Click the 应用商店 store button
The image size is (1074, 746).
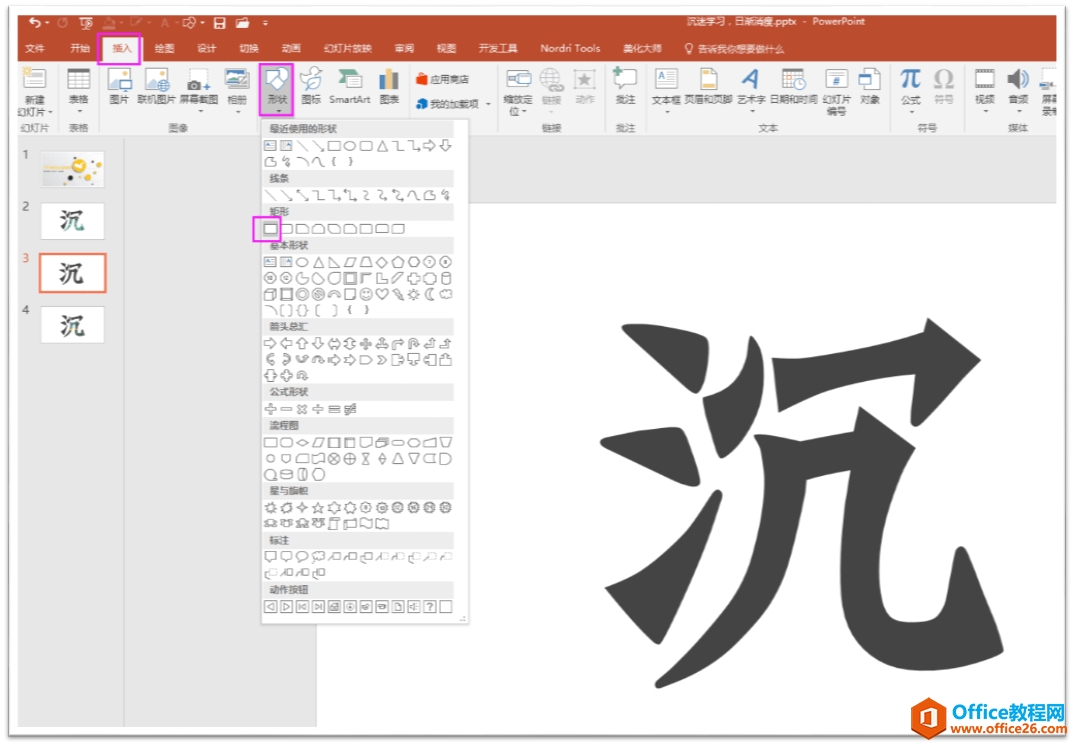[x=442, y=79]
